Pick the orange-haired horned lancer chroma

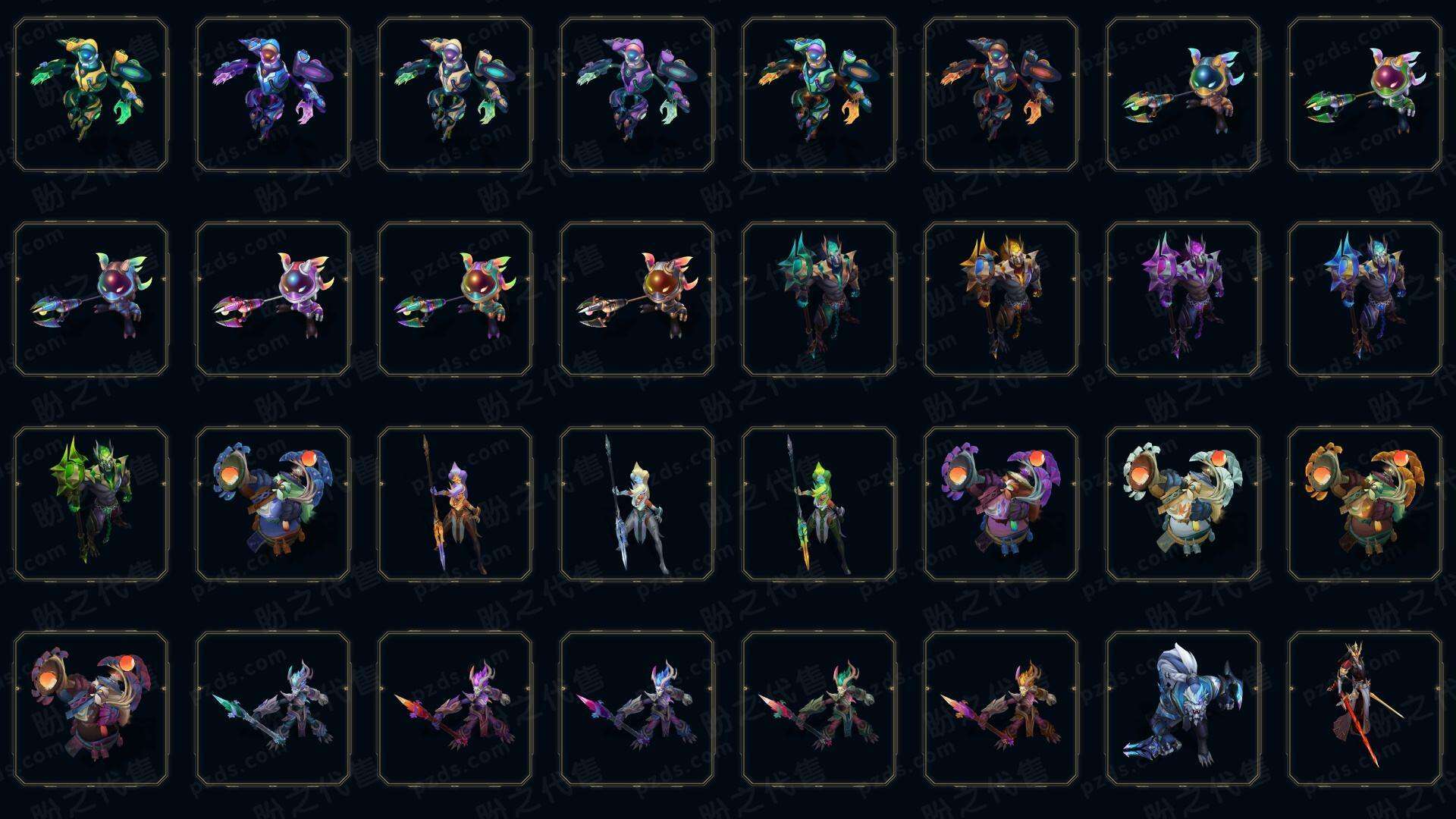pos(1001,709)
